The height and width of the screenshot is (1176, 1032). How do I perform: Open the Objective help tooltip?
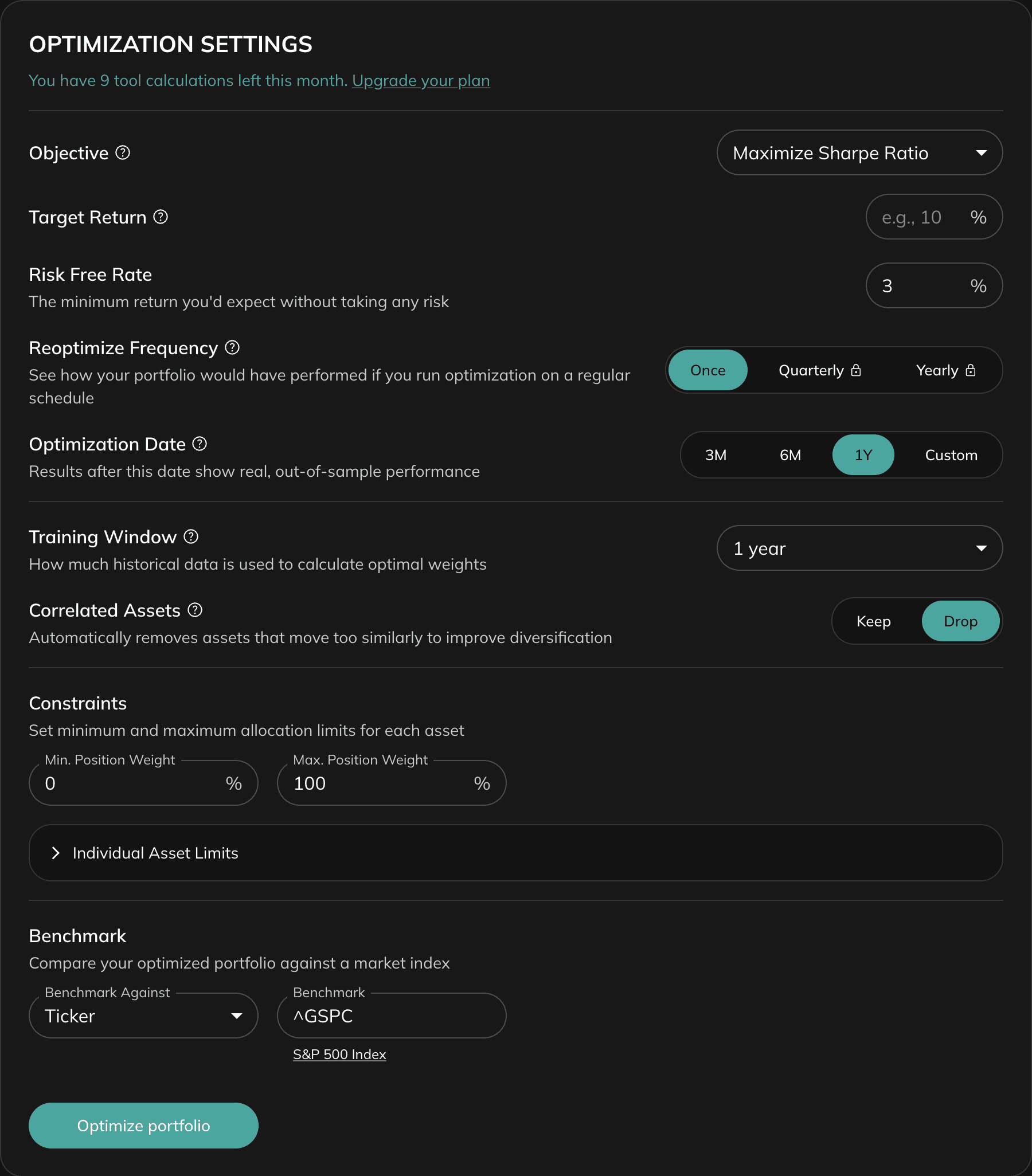[123, 152]
